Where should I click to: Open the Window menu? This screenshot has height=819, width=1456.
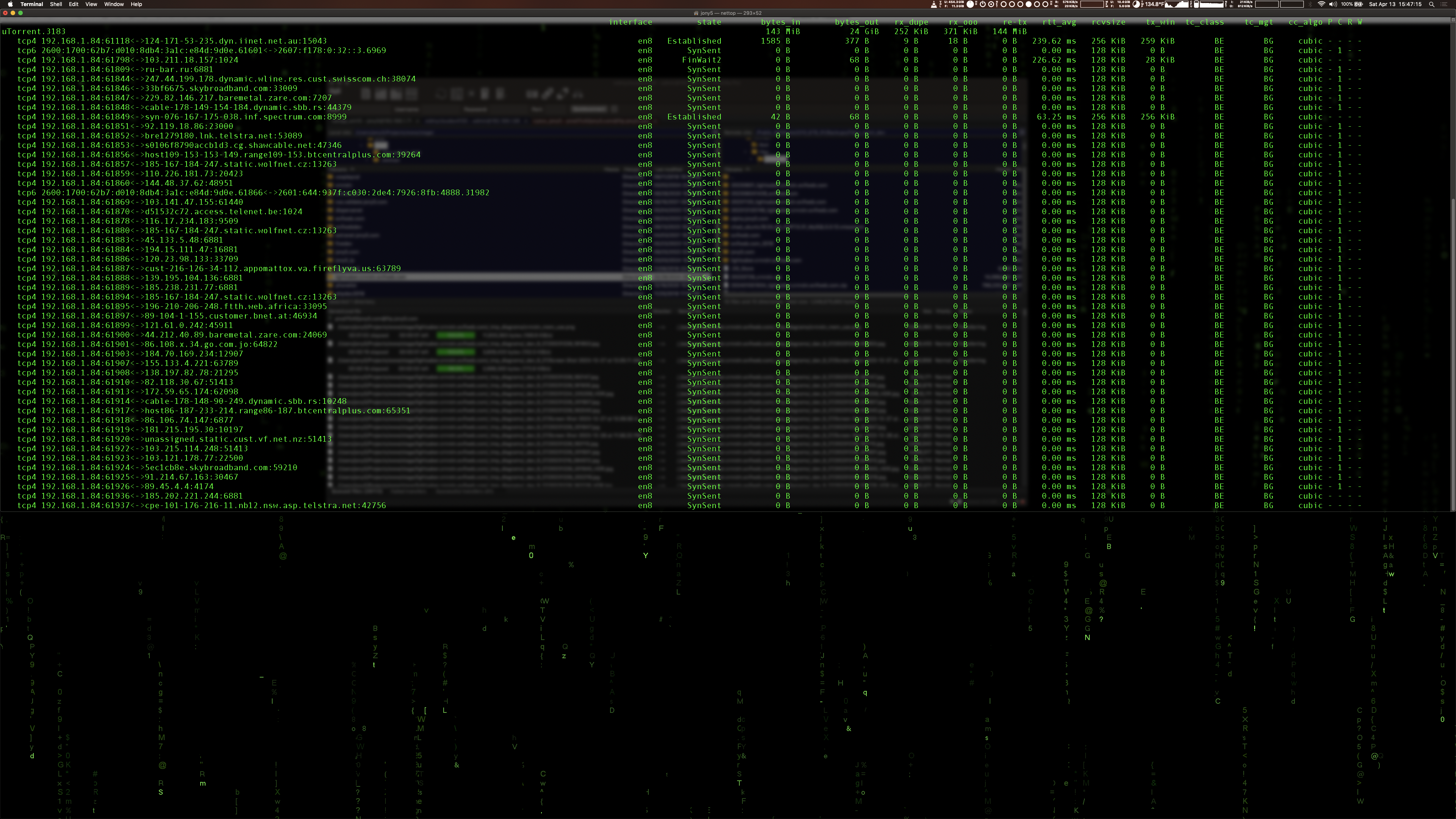coord(114,4)
